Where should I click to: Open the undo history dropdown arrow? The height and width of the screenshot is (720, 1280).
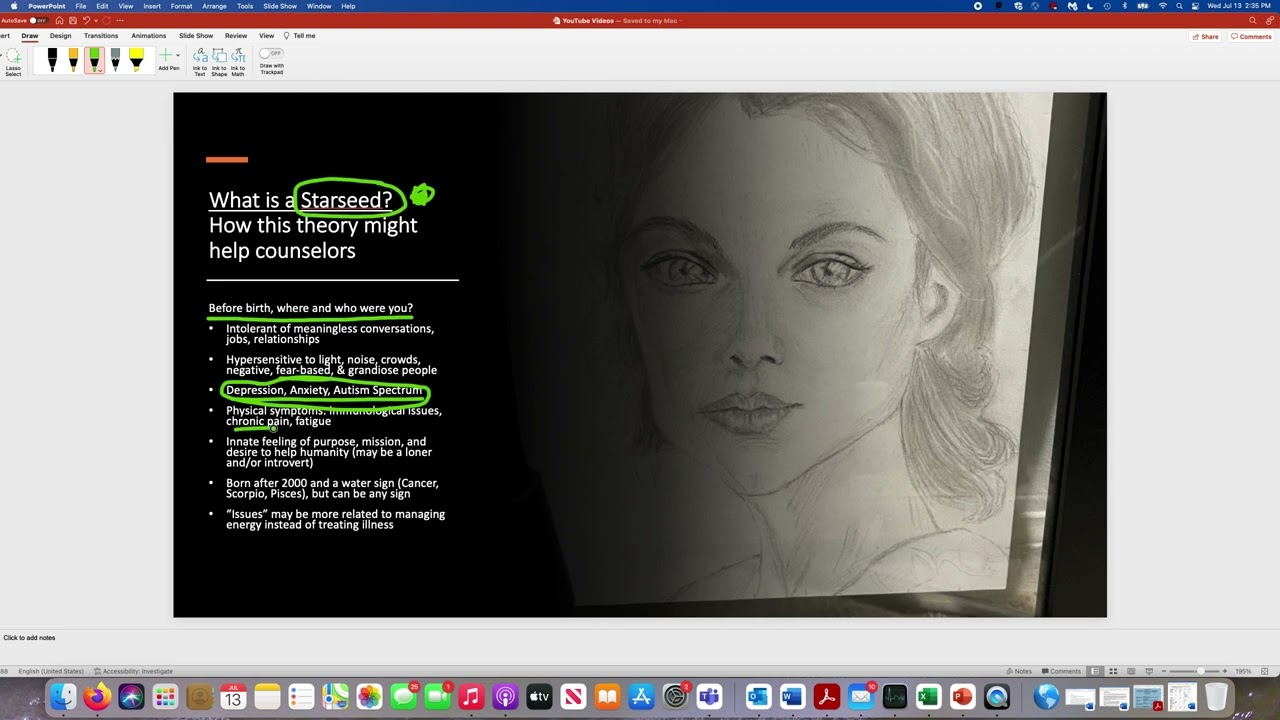click(x=96, y=20)
